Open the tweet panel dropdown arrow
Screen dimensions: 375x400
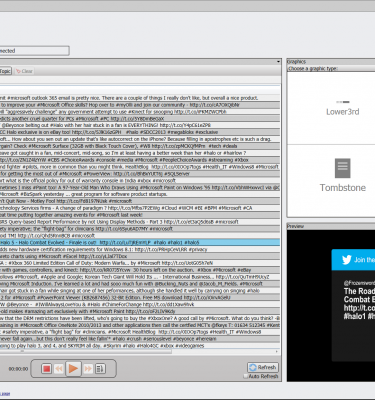tap(278, 62)
